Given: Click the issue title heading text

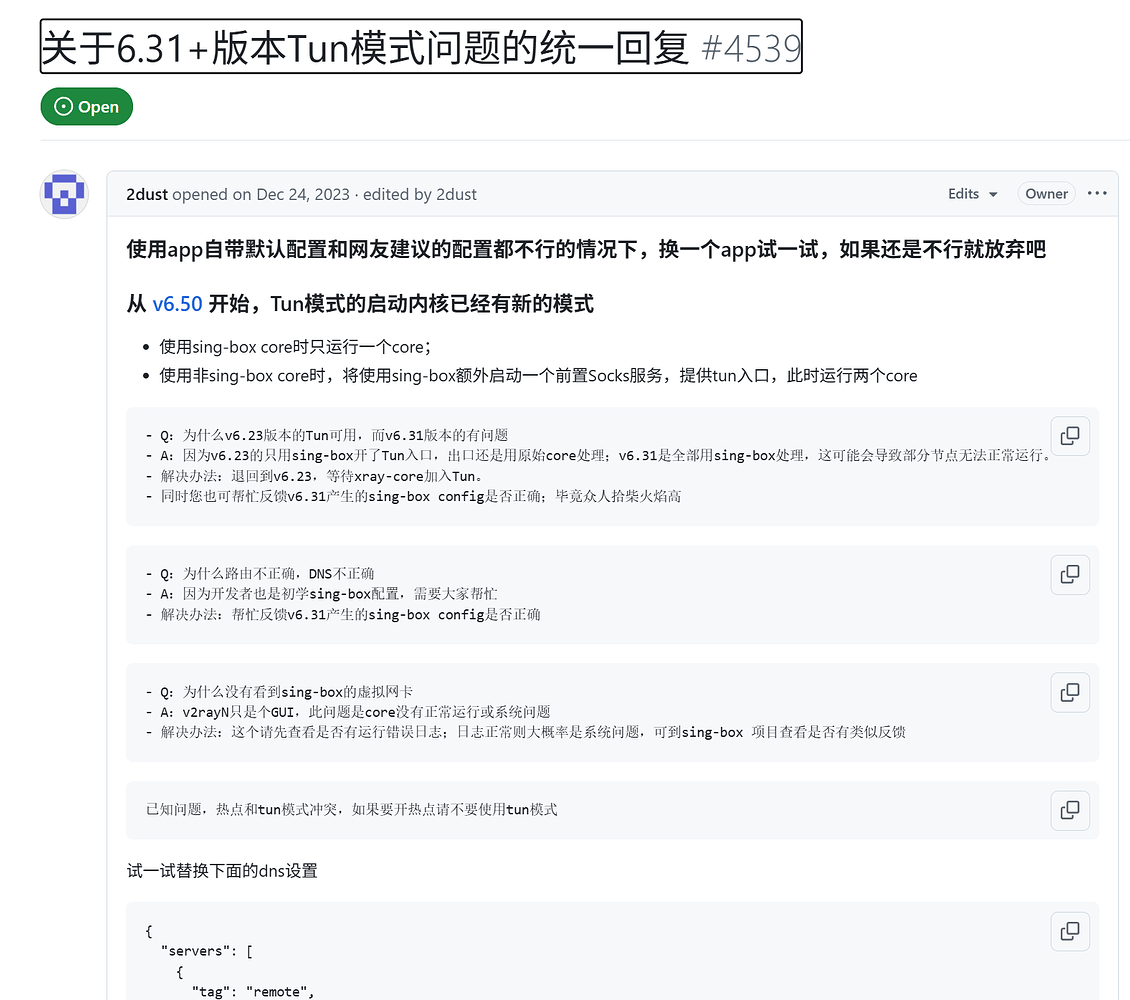Looking at the screenshot, I should (365, 48).
